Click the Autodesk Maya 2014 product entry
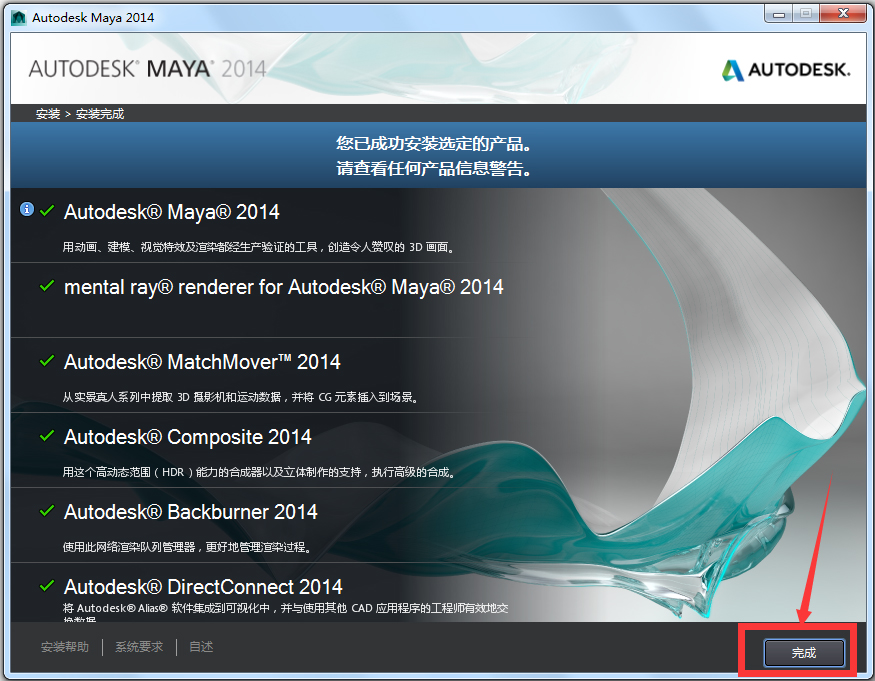The width and height of the screenshot is (875, 681). pos(172,211)
